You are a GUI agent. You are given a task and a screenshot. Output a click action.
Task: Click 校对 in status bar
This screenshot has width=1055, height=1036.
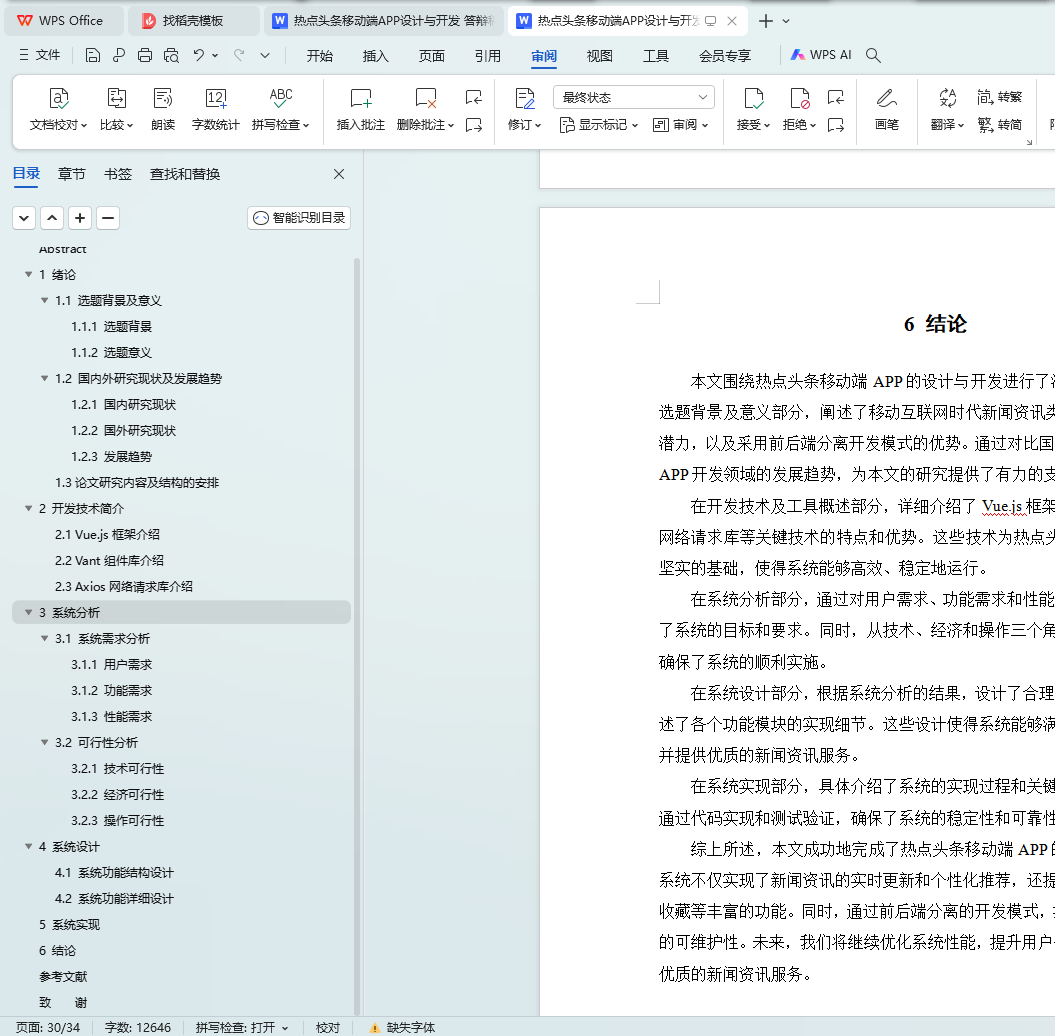[x=328, y=1027]
